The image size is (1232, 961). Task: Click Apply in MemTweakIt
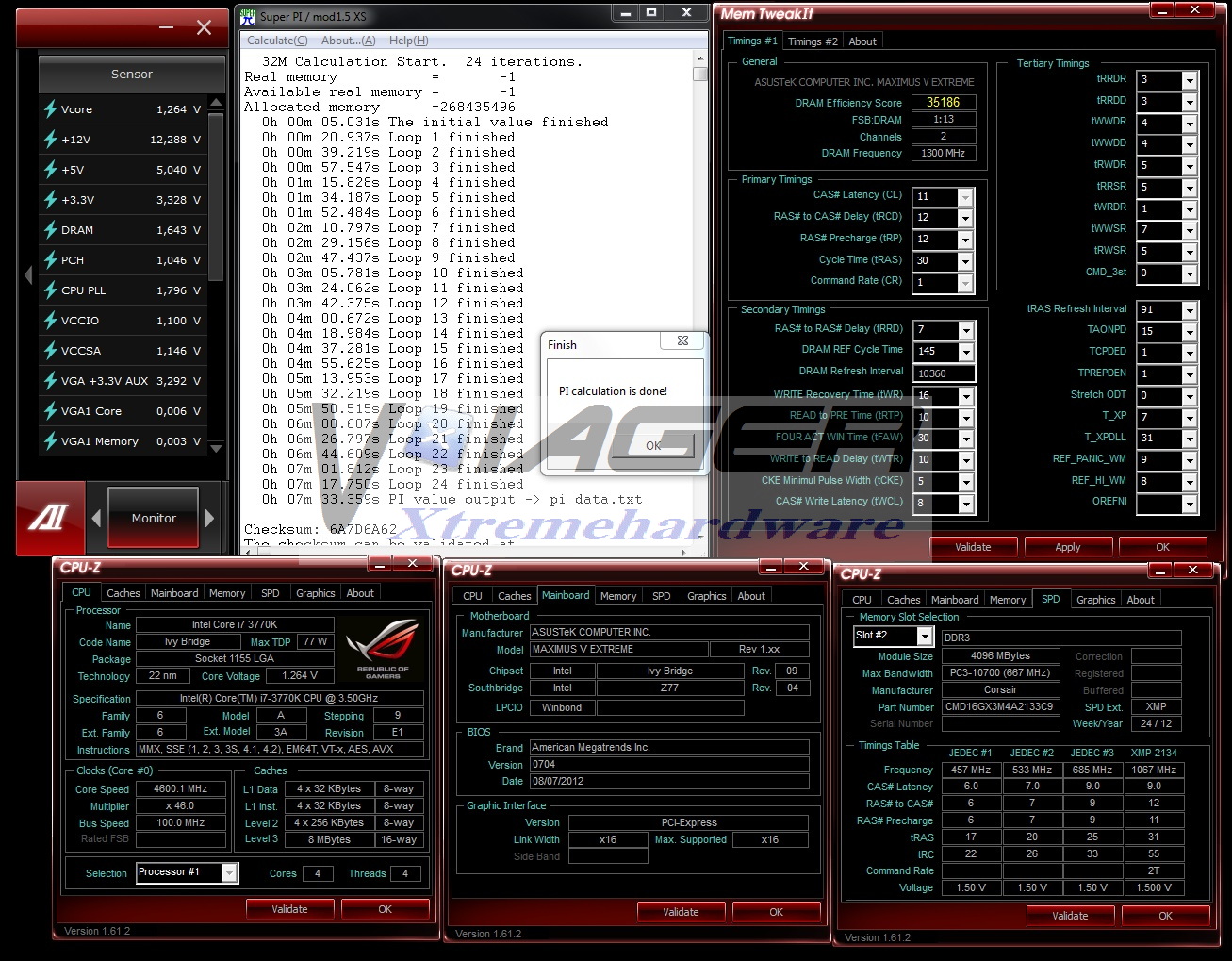[x=1067, y=547]
